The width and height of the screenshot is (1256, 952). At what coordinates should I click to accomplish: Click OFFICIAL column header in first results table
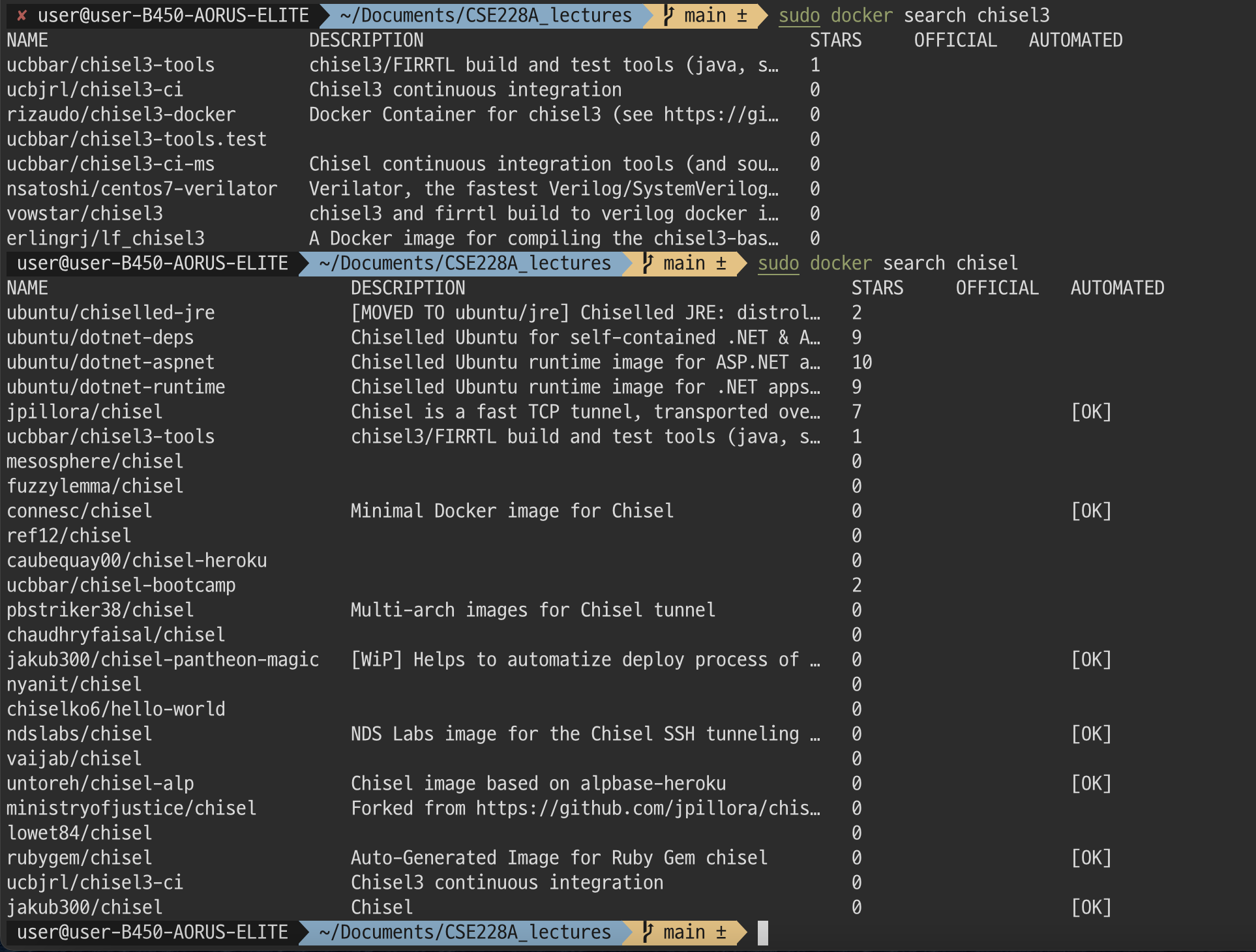956,40
